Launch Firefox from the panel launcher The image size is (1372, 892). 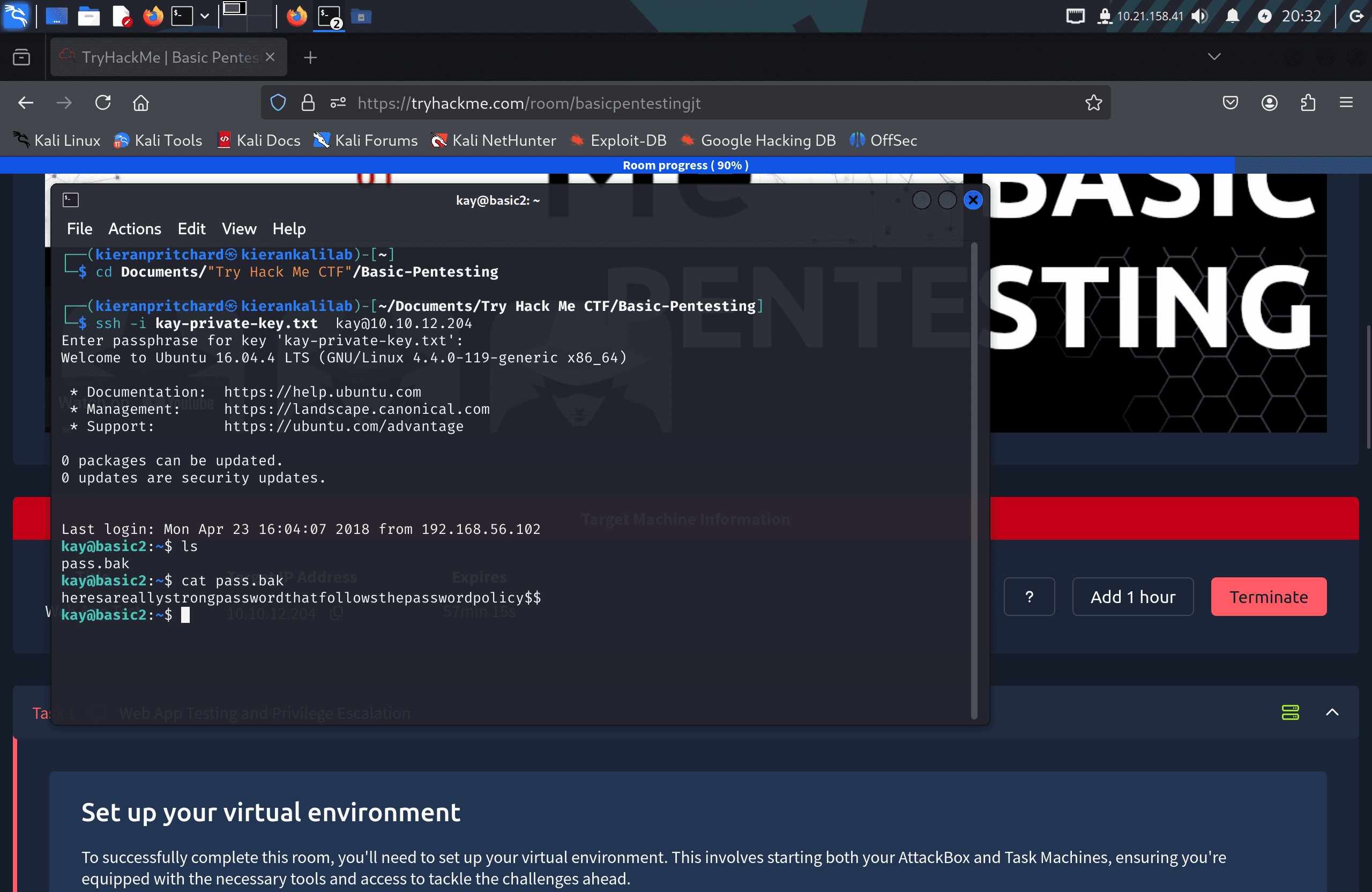(153, 16)
